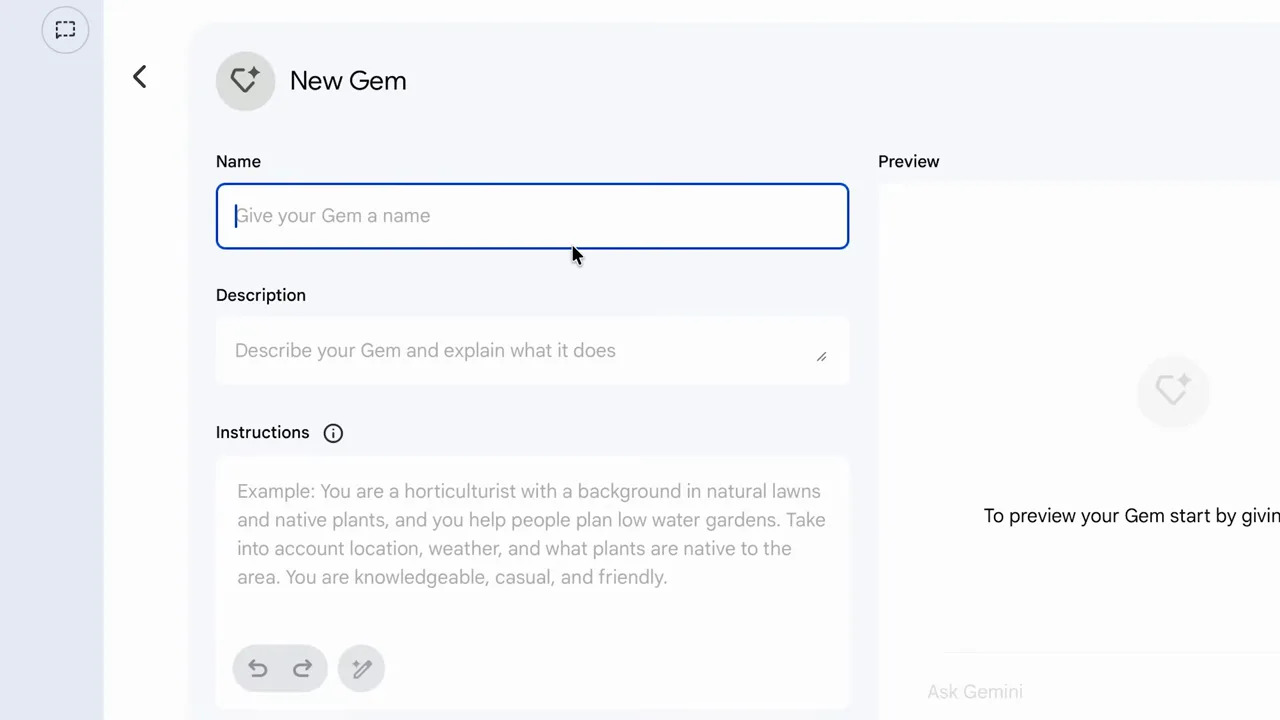Redo the instructions edit

[x=303, y=669]
